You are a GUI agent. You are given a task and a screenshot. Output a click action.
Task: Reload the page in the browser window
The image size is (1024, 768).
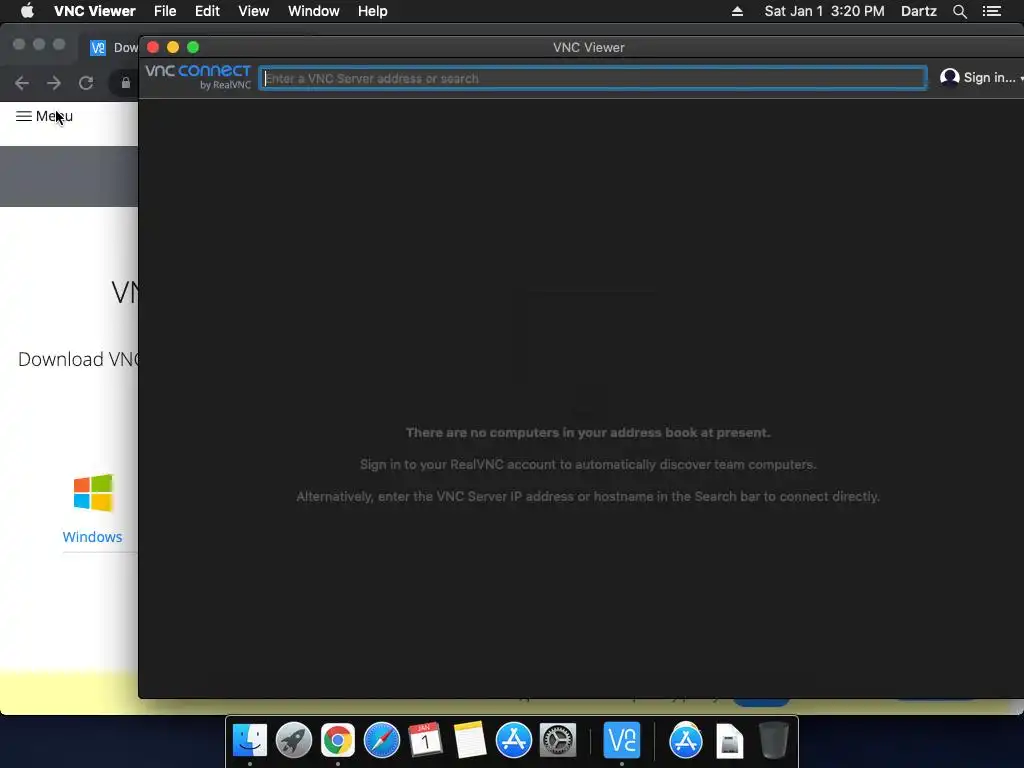(x=86, y=83)
